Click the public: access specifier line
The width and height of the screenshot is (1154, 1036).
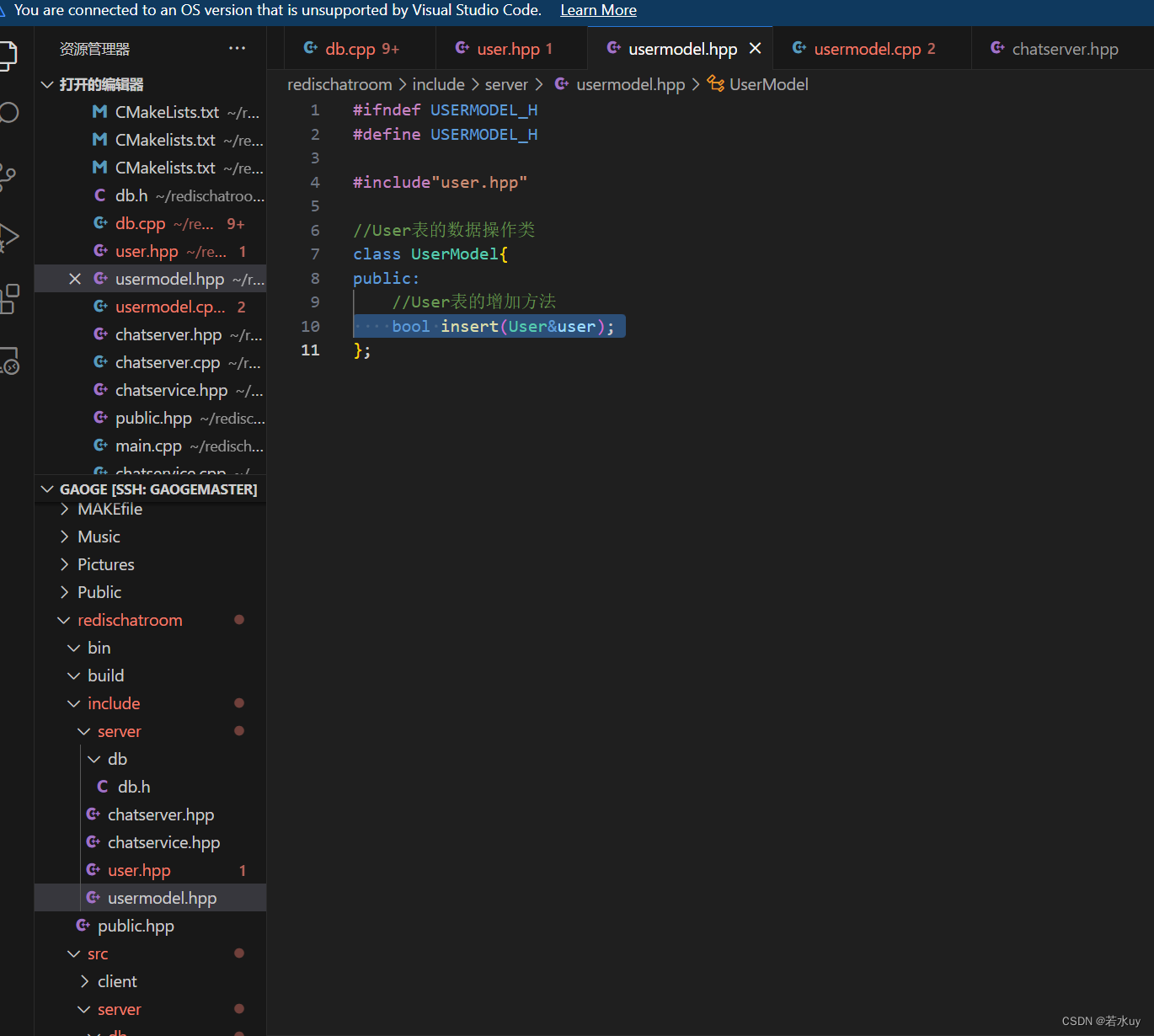[386, 278]
